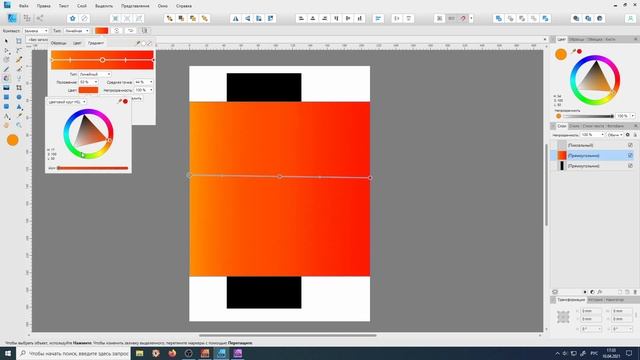Viewport: 640px width, 360px height.
Task: Switch to the История tab
Action: tap(595, 300)
